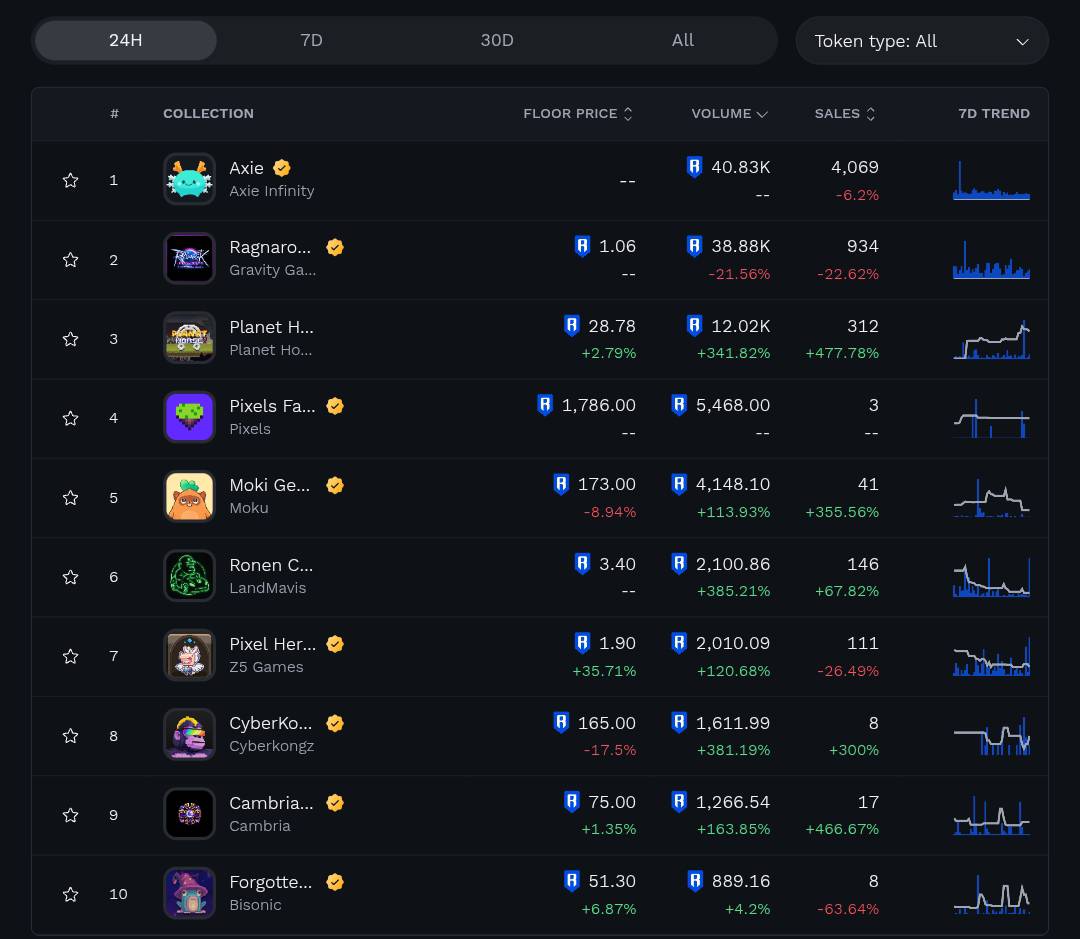Click the RON token icon beside 40.83K volume
1080x939 pixels.
point(694,167)
